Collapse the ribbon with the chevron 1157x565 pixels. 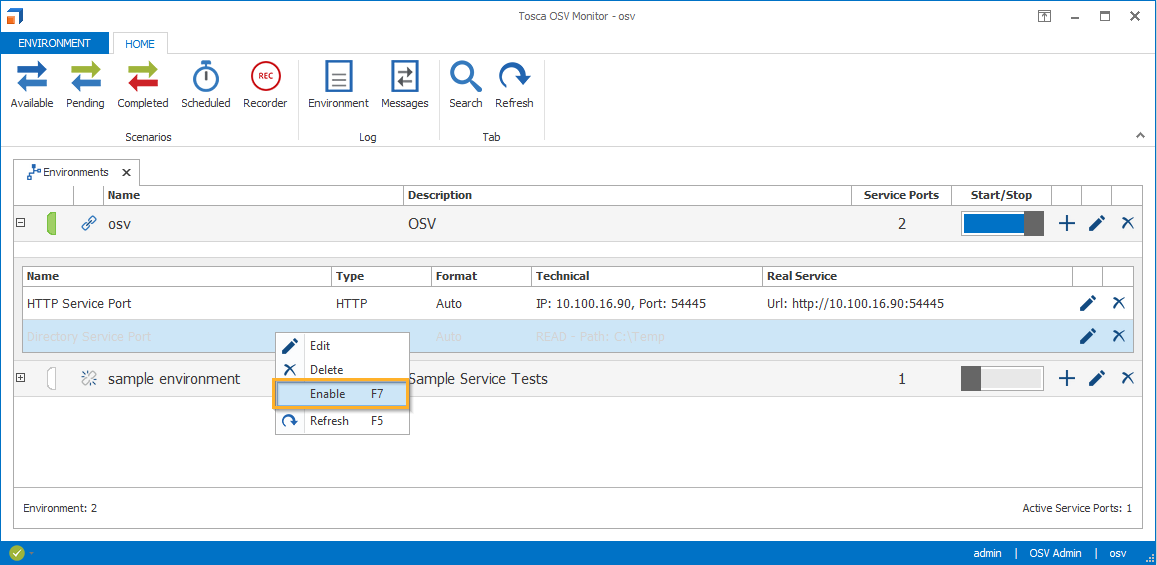pos(1140,135)
